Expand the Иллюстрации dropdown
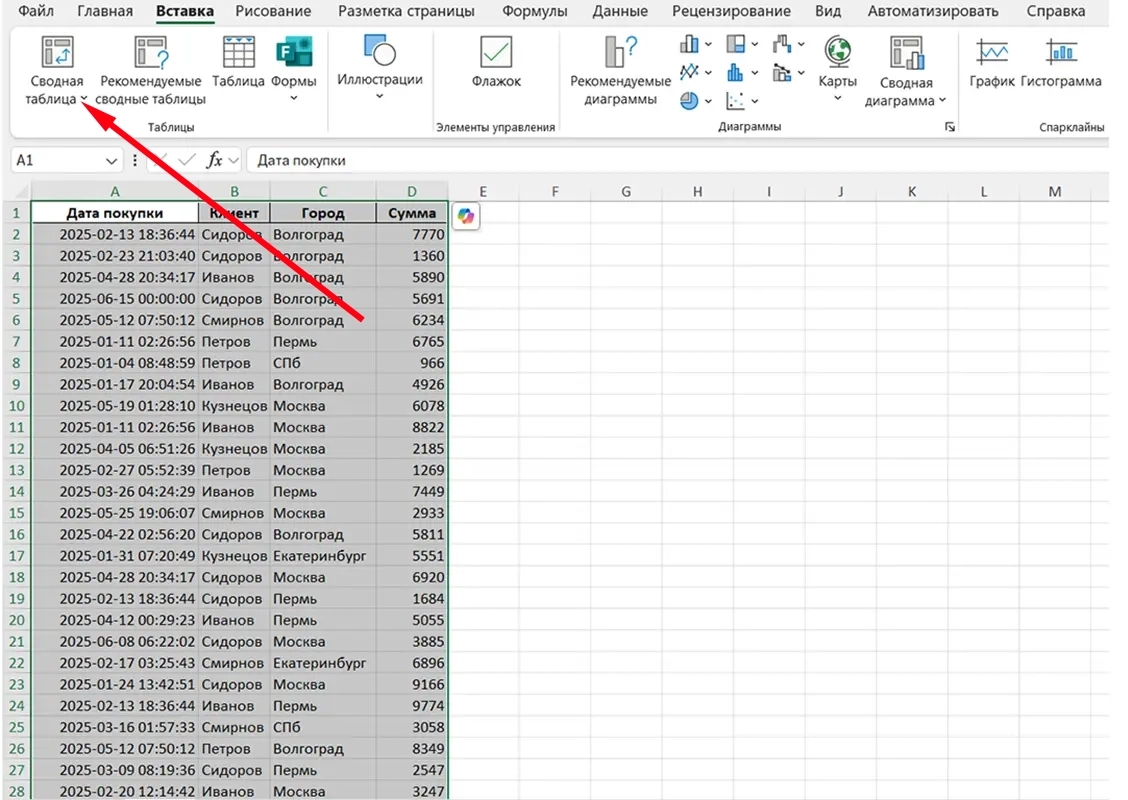The height and width of the screenshot is (800, 1128). [380, 96]
